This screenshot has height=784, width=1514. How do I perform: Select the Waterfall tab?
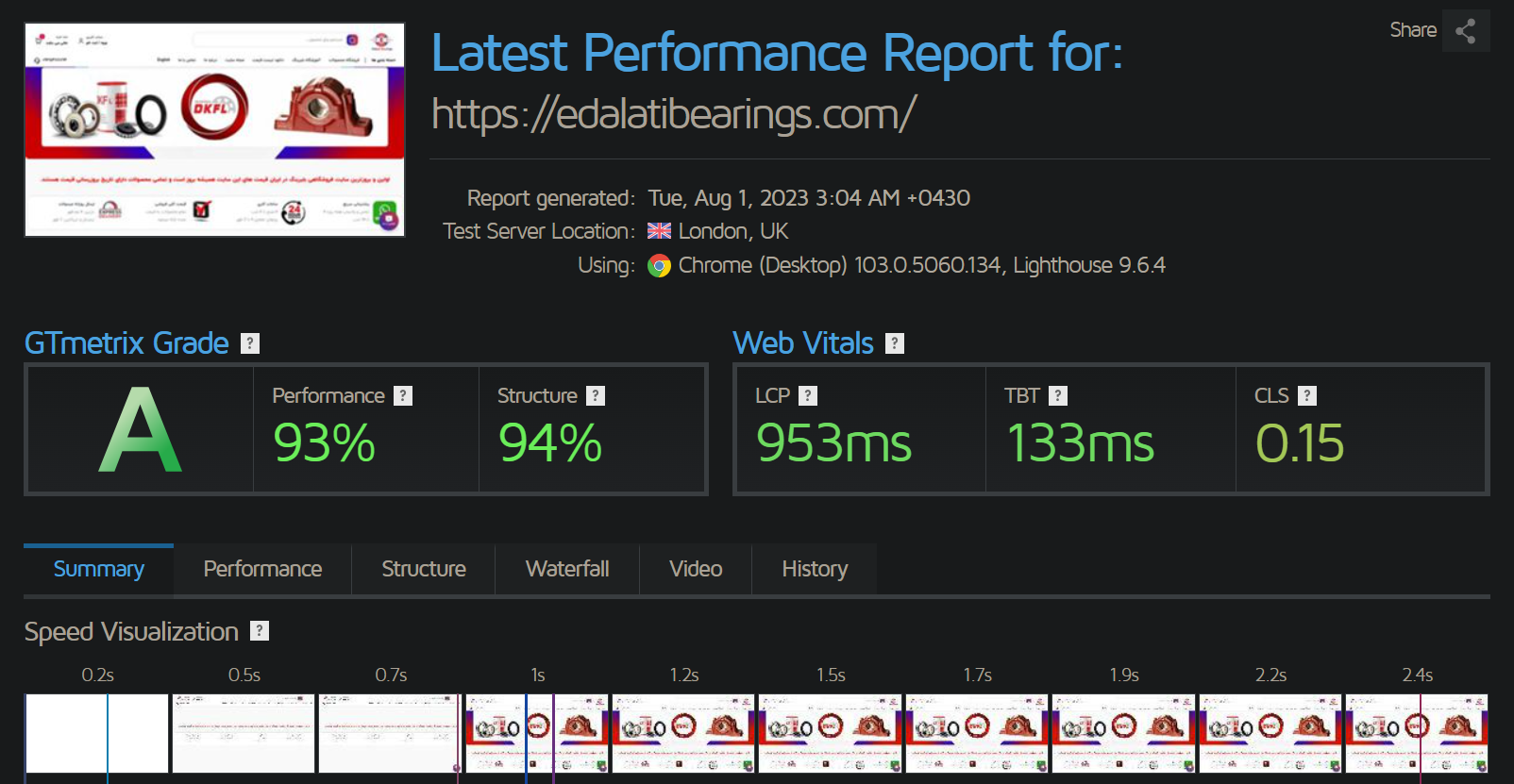pyautogui.click(x=567, y=569)
